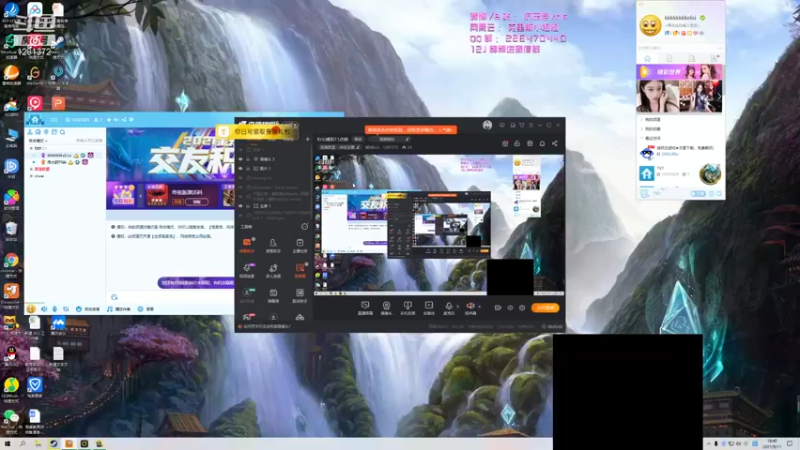Open emoji face at channel window bottom
The width and height of the screenshot is (800, 450).
click(x=31, y=309)
